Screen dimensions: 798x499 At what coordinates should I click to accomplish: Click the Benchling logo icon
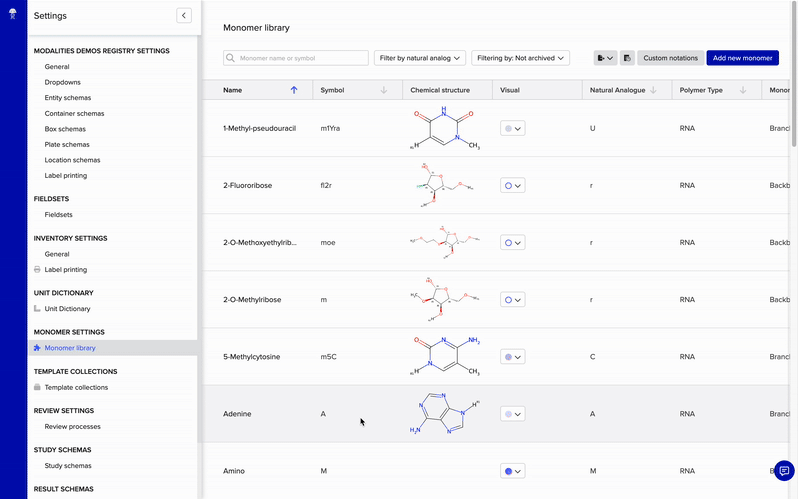[13, 14]
